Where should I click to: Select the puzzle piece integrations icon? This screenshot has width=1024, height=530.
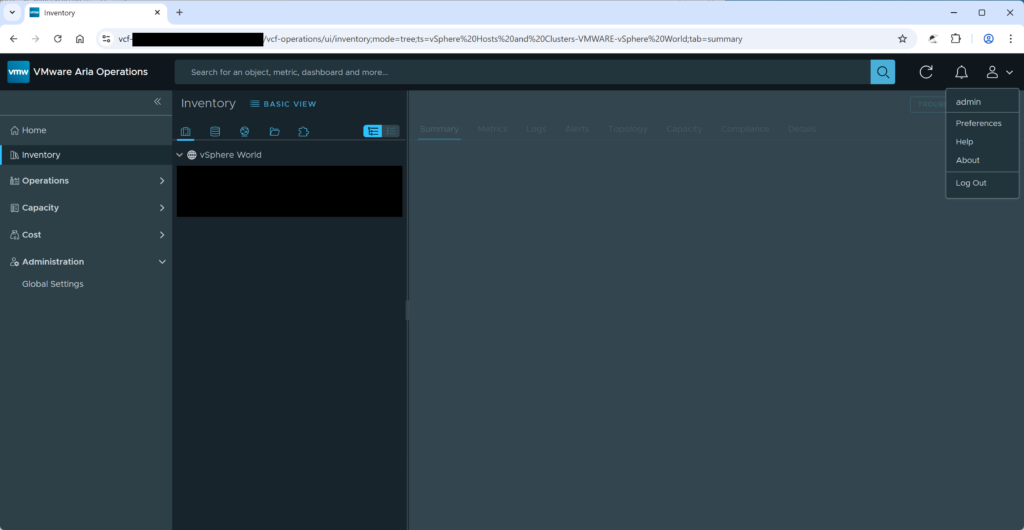click(303, 131)
